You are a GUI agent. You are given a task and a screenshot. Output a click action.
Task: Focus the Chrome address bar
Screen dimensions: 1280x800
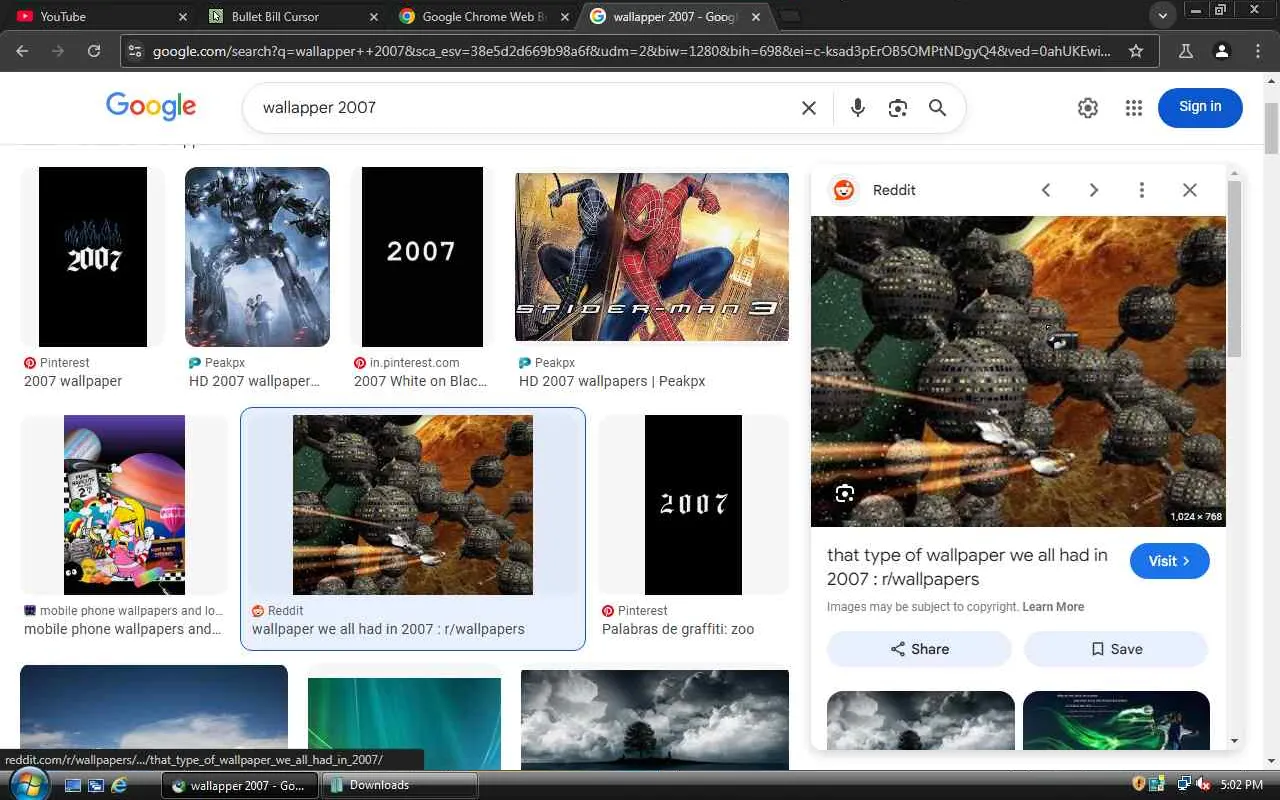(630, 51)
